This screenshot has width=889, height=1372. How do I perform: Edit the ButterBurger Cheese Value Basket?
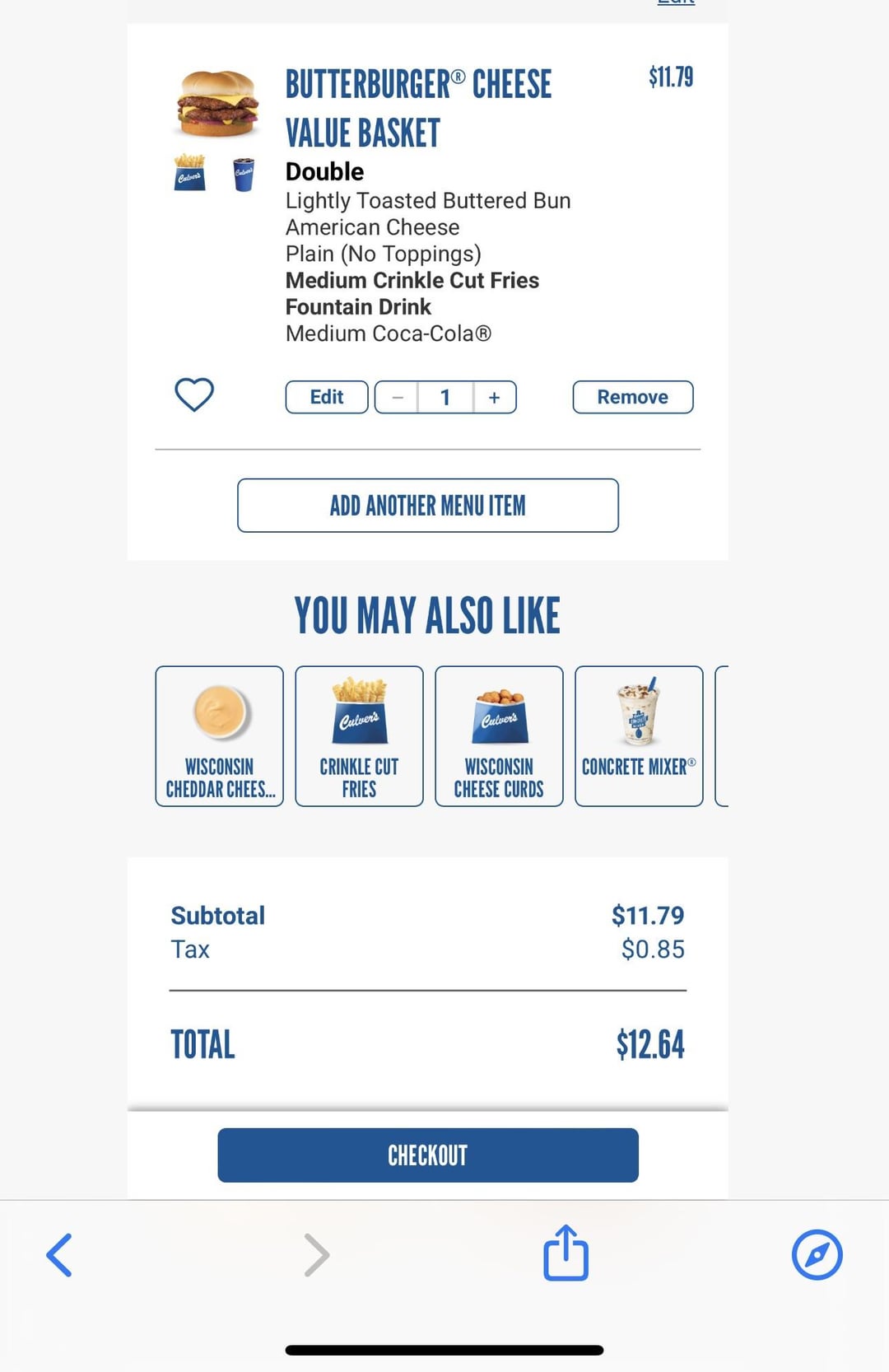[x=327, y=397]
